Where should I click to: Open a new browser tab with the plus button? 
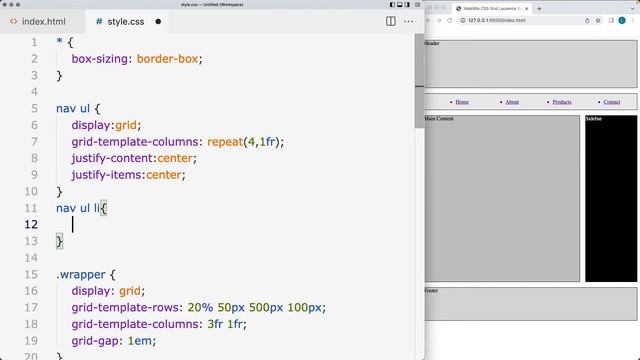pos(539,8)
